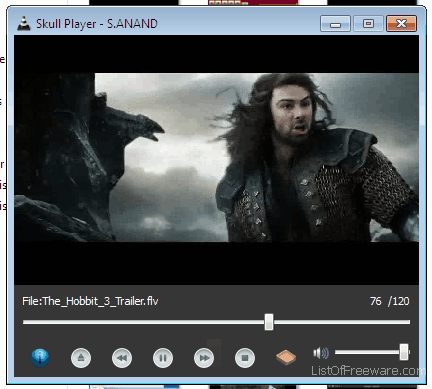Click the video display area
The width and height of the screenshot is (432, 389).
point(216,160)
